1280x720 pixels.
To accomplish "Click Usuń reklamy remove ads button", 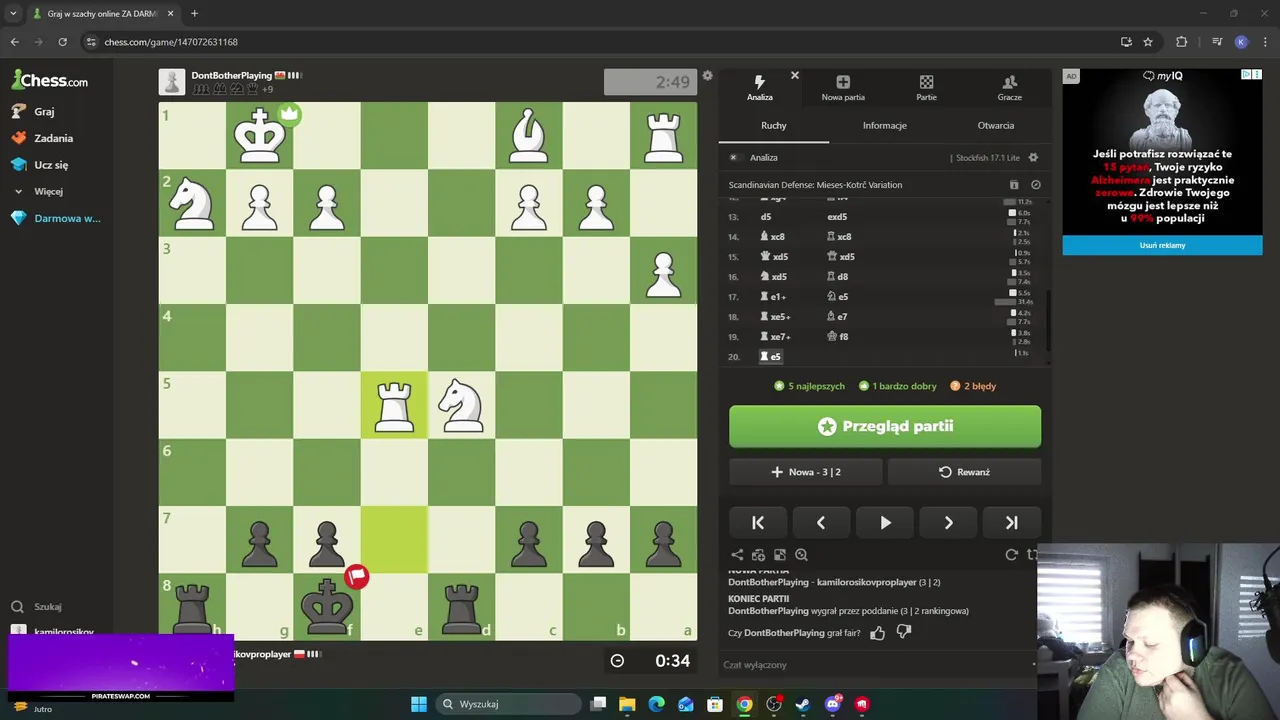I will [1162, 245].
